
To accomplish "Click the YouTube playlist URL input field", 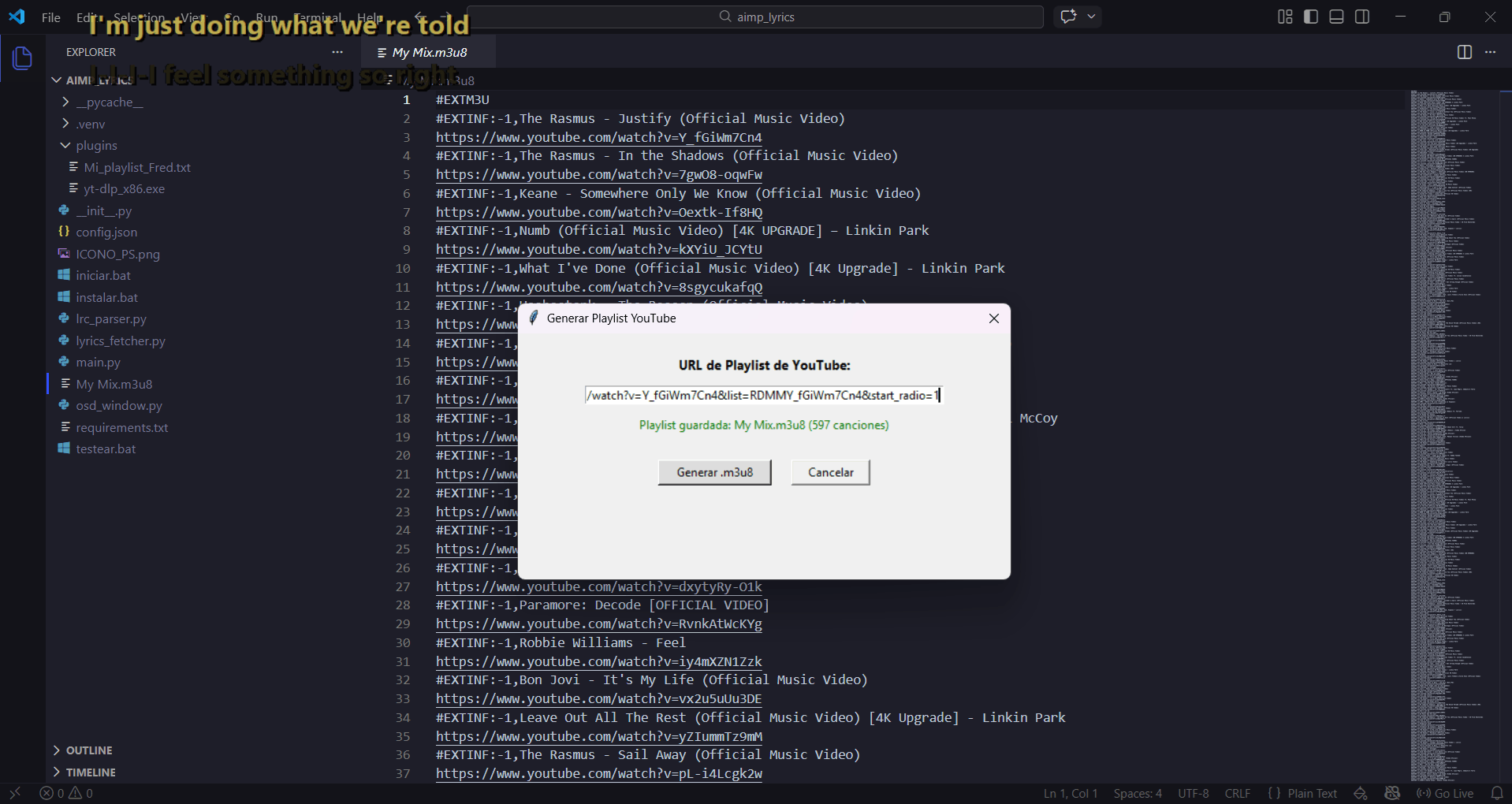I will (763, 395).
